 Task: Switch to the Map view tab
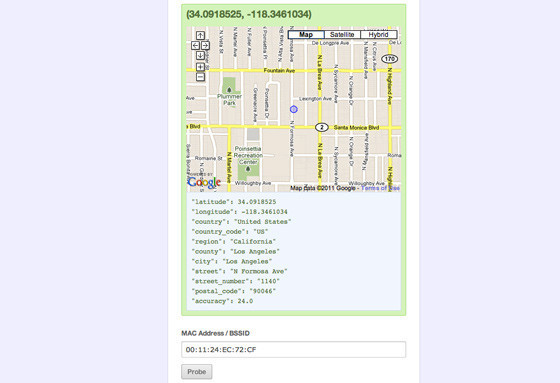[306, 35]
